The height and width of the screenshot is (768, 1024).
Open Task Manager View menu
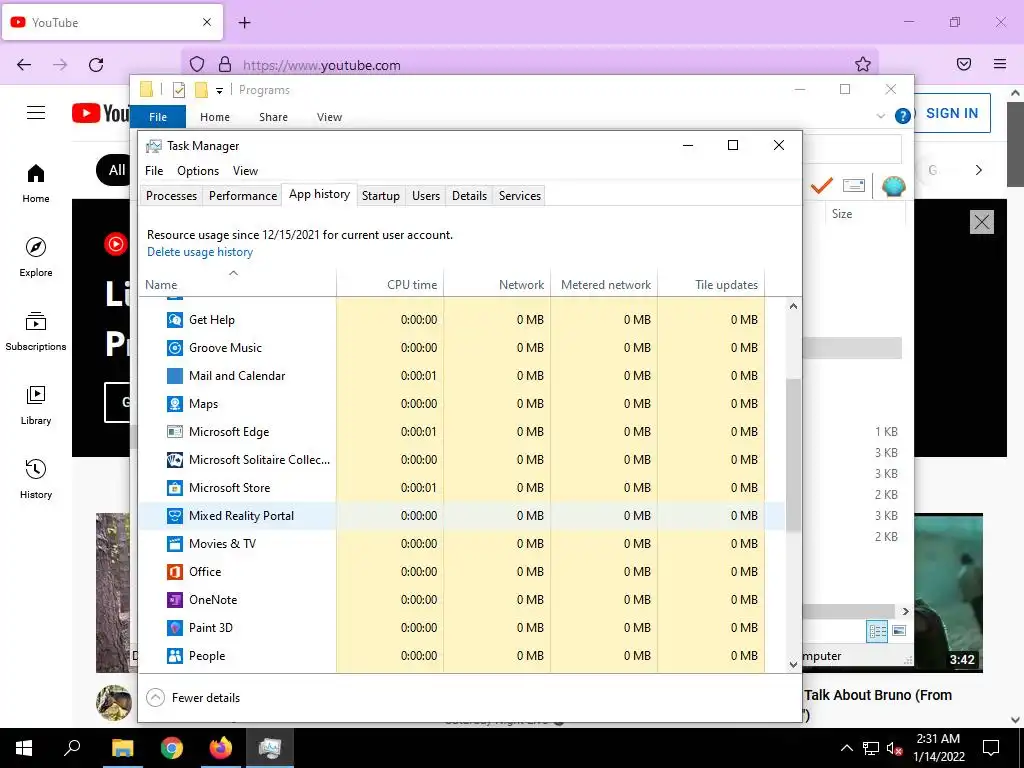click(246, 171)
